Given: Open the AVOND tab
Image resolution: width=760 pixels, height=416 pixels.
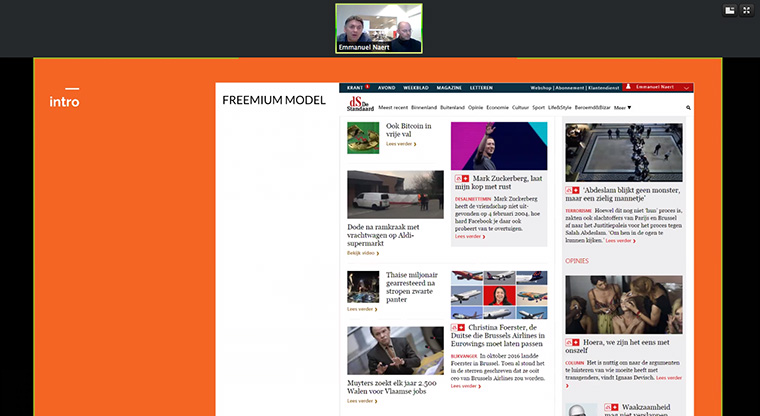Looking at the screenshot, I should click(x=386, y=88).
